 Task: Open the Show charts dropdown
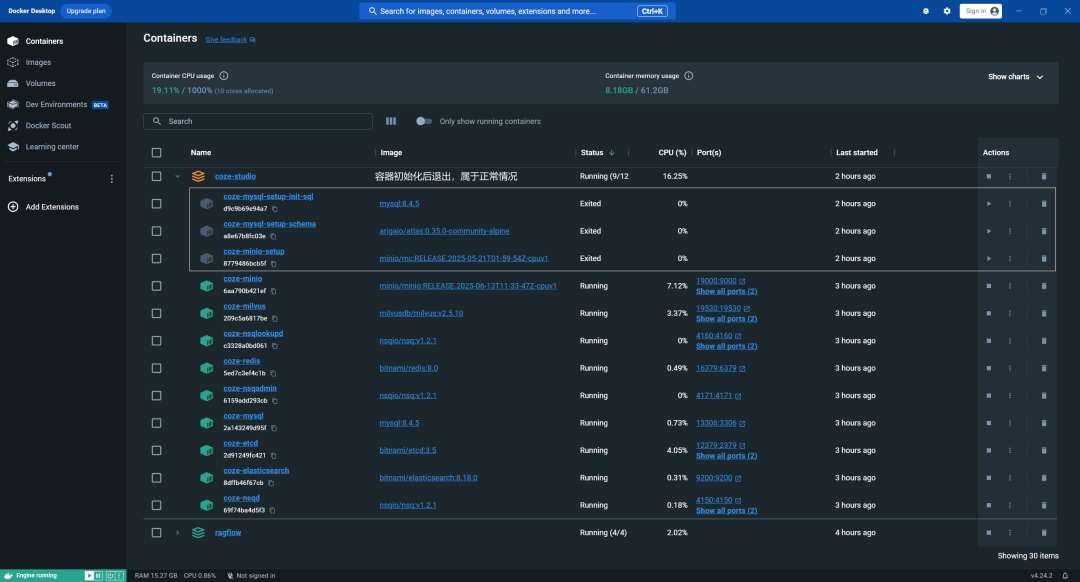(1016, 76)
